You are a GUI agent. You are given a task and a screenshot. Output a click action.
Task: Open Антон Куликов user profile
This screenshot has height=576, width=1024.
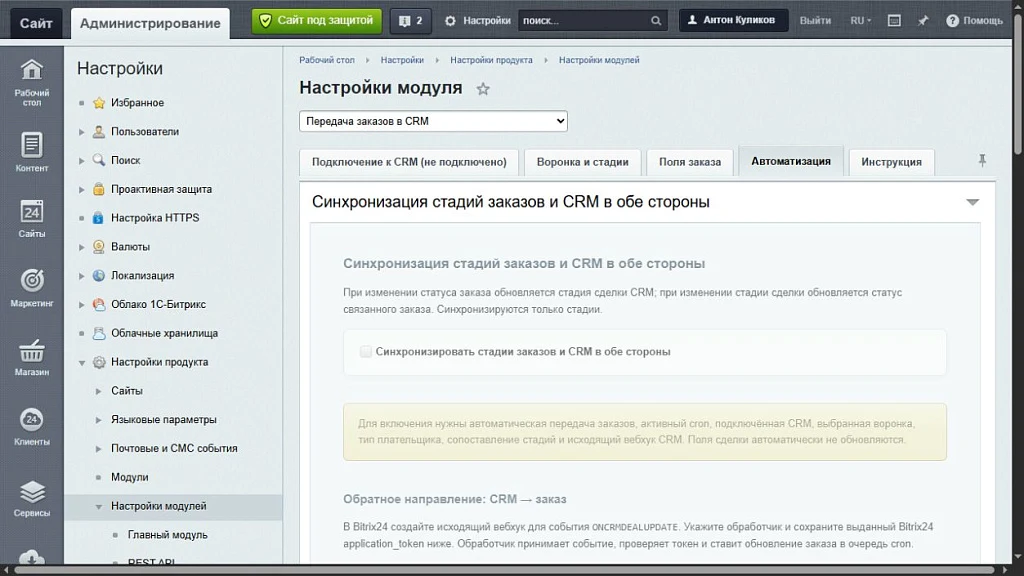(x=733, y=20)
